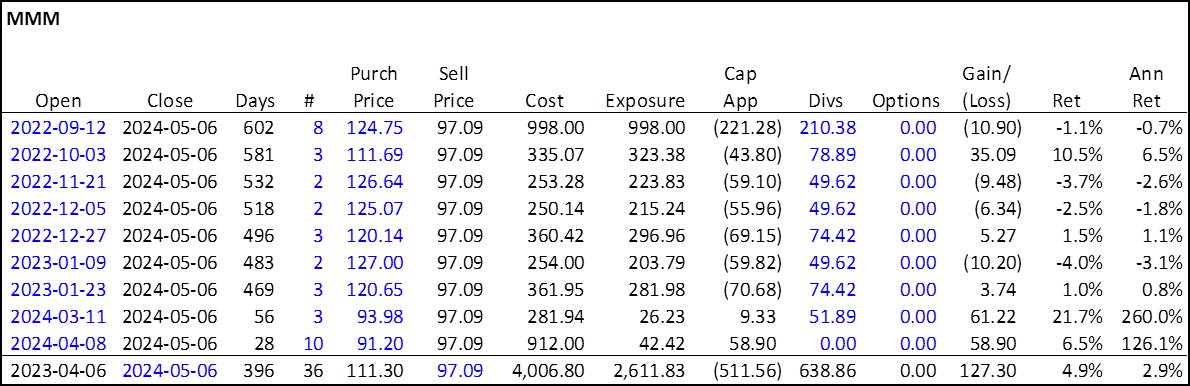Select total Divs 638.86
1190x386 pixels.
pos(828,372)
